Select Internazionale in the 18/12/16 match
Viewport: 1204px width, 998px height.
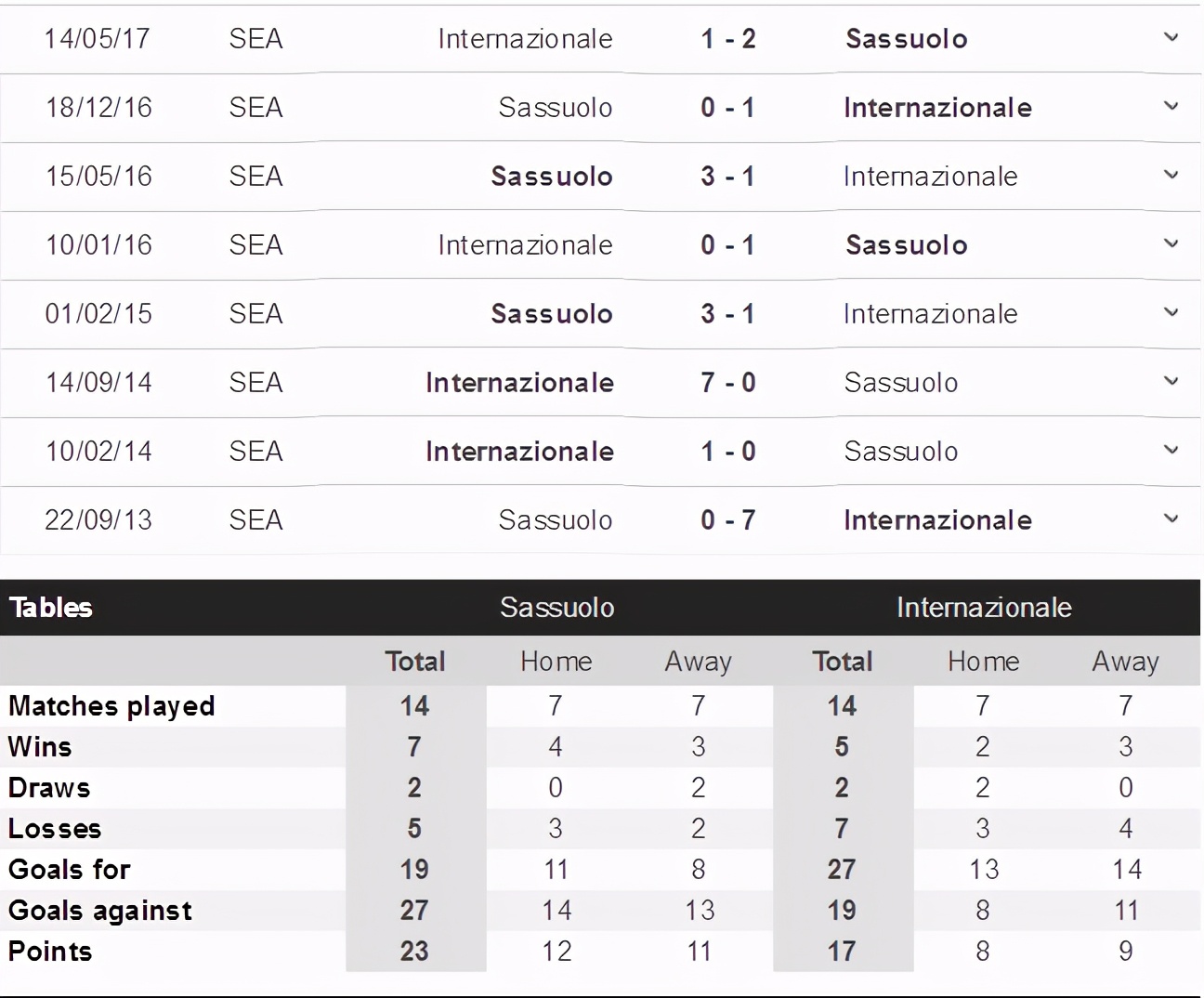coord(936,108)
